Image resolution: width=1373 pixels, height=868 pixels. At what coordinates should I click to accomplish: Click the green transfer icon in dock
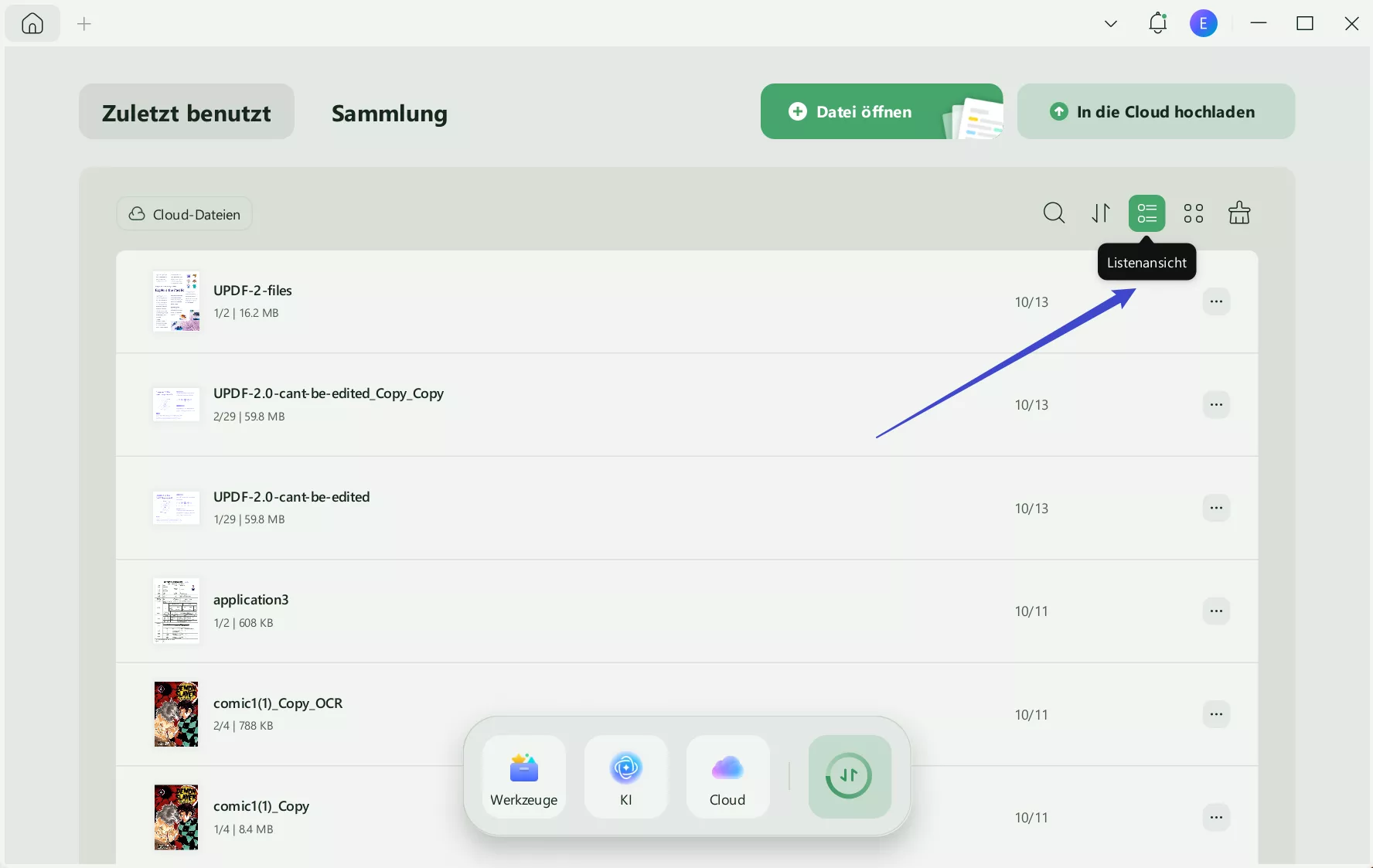coord(850,776)
